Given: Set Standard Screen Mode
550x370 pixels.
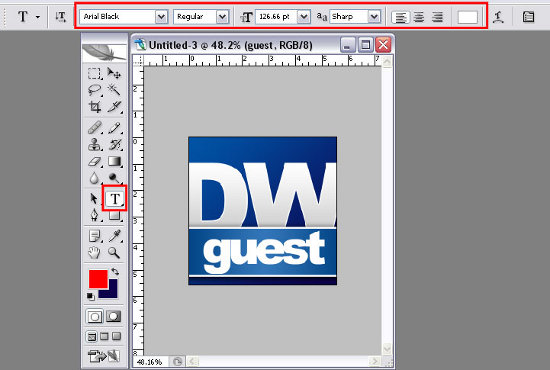Looking at the screenshot, I should (92, 337).
